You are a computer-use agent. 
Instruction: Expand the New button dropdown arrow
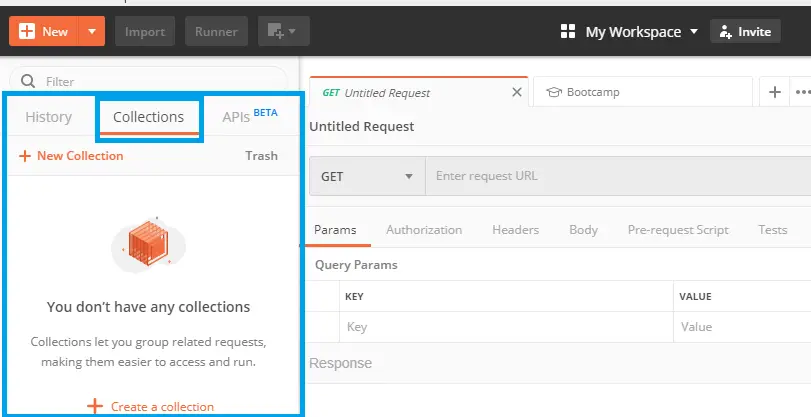tap(91, 31)
